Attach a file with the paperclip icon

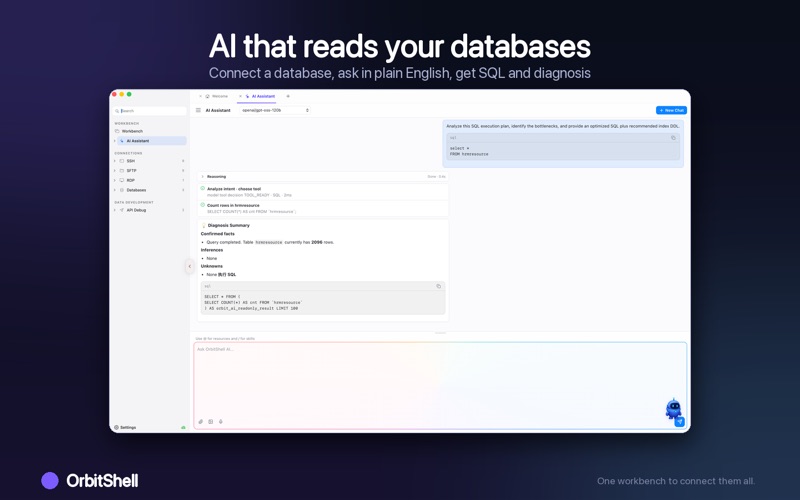coord(201,422)
